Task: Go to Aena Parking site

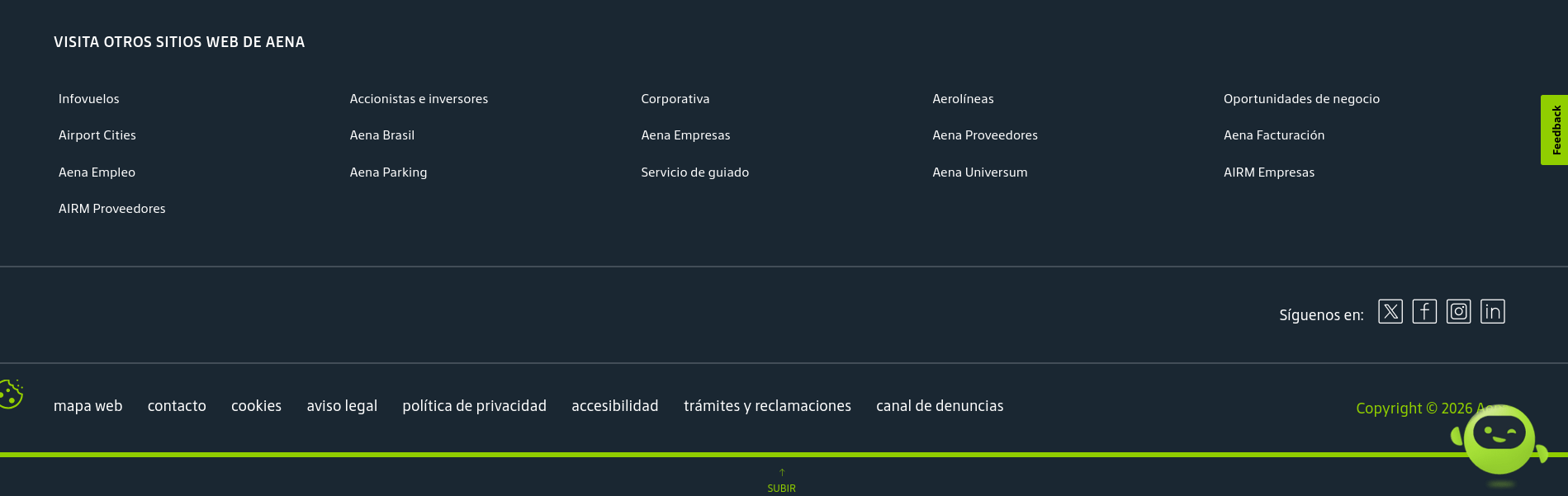Action: tap(388, 172)
